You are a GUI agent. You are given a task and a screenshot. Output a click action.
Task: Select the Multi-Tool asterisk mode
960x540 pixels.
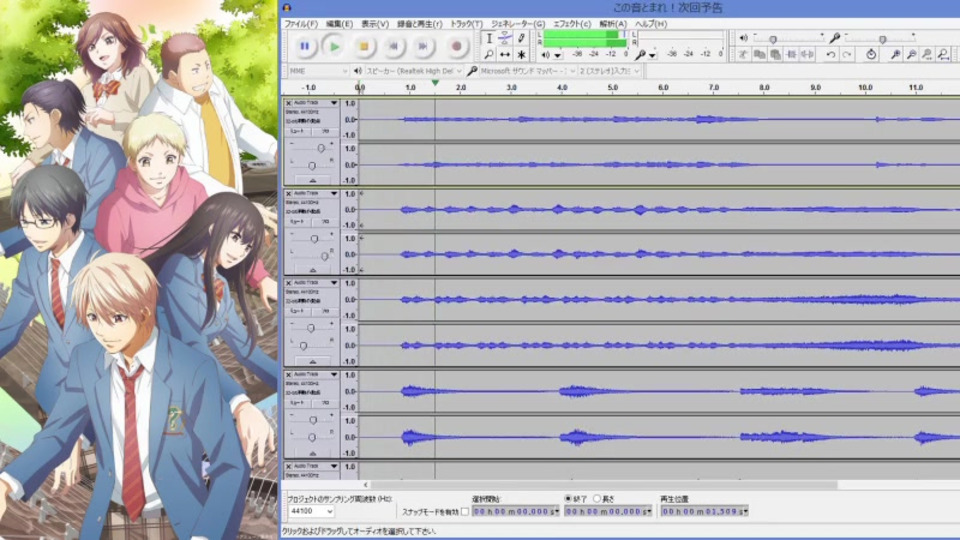(x=521, y=54)
